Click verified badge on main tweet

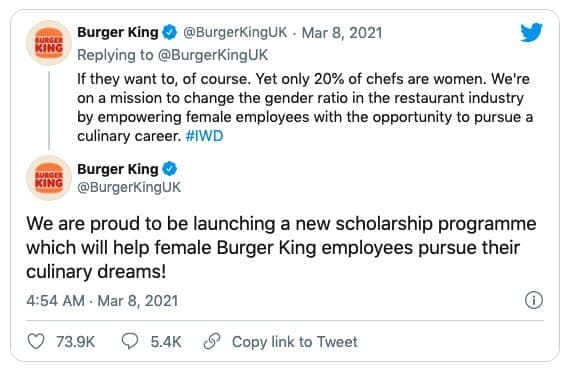(169, 169)
